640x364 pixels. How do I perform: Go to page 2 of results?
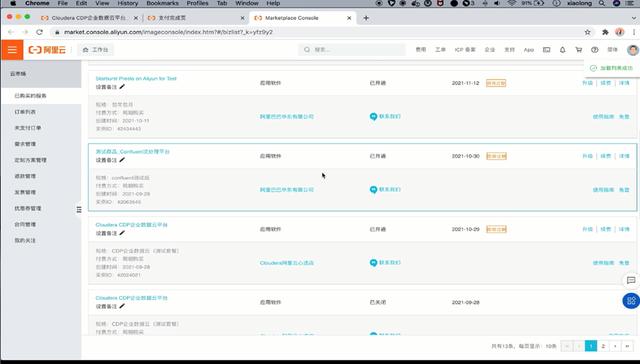[603, 346]
